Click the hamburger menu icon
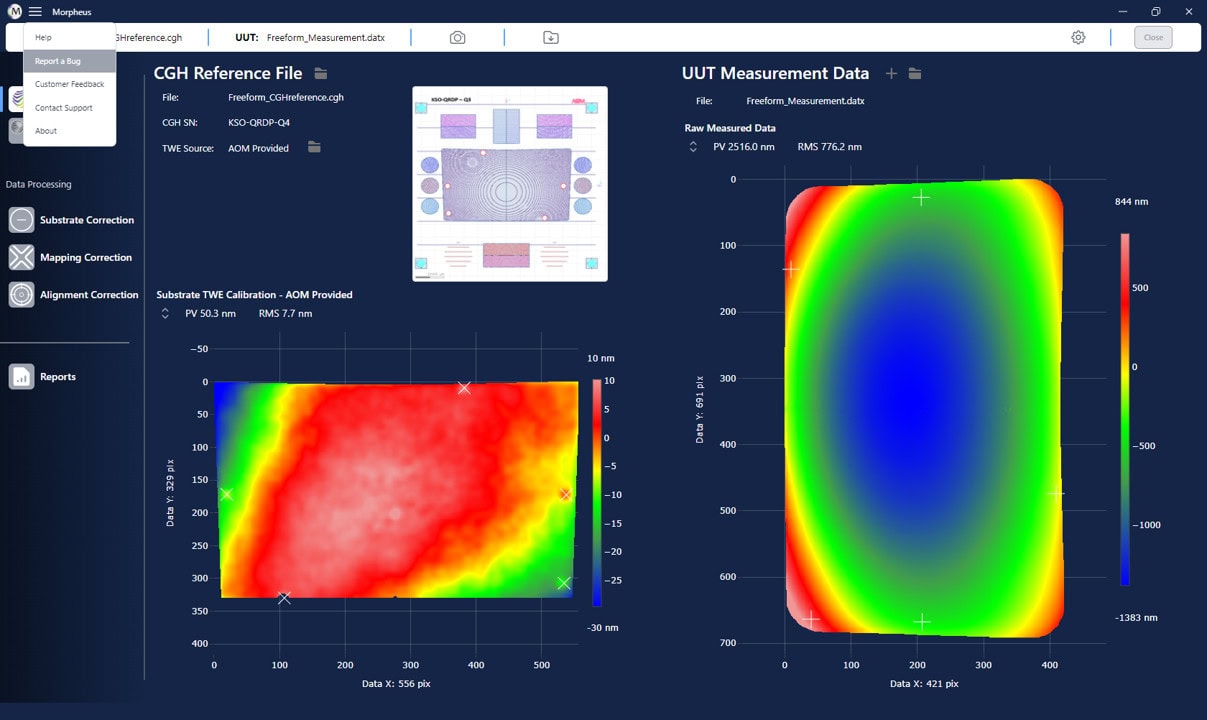Image resolution: width=1207 pixels, height=720 pixels. point(35,12)
